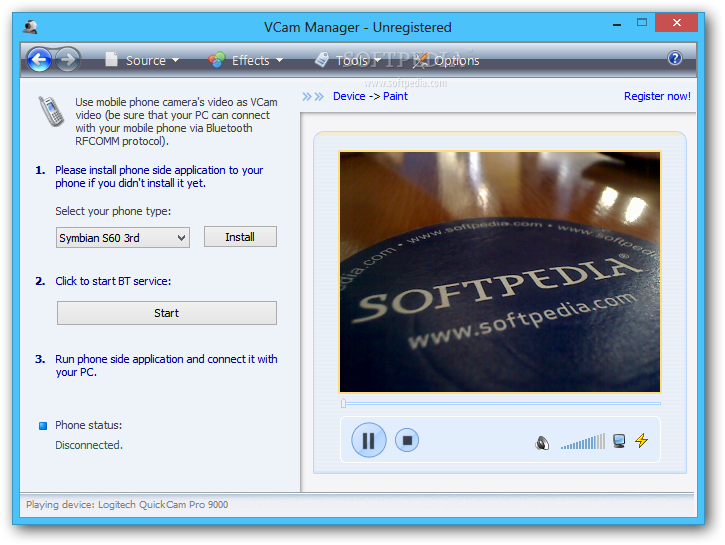Image resolution: width=725 pixels, height=545 pixels.
Task: Open the Effects menu
Action: pos(246,60)
